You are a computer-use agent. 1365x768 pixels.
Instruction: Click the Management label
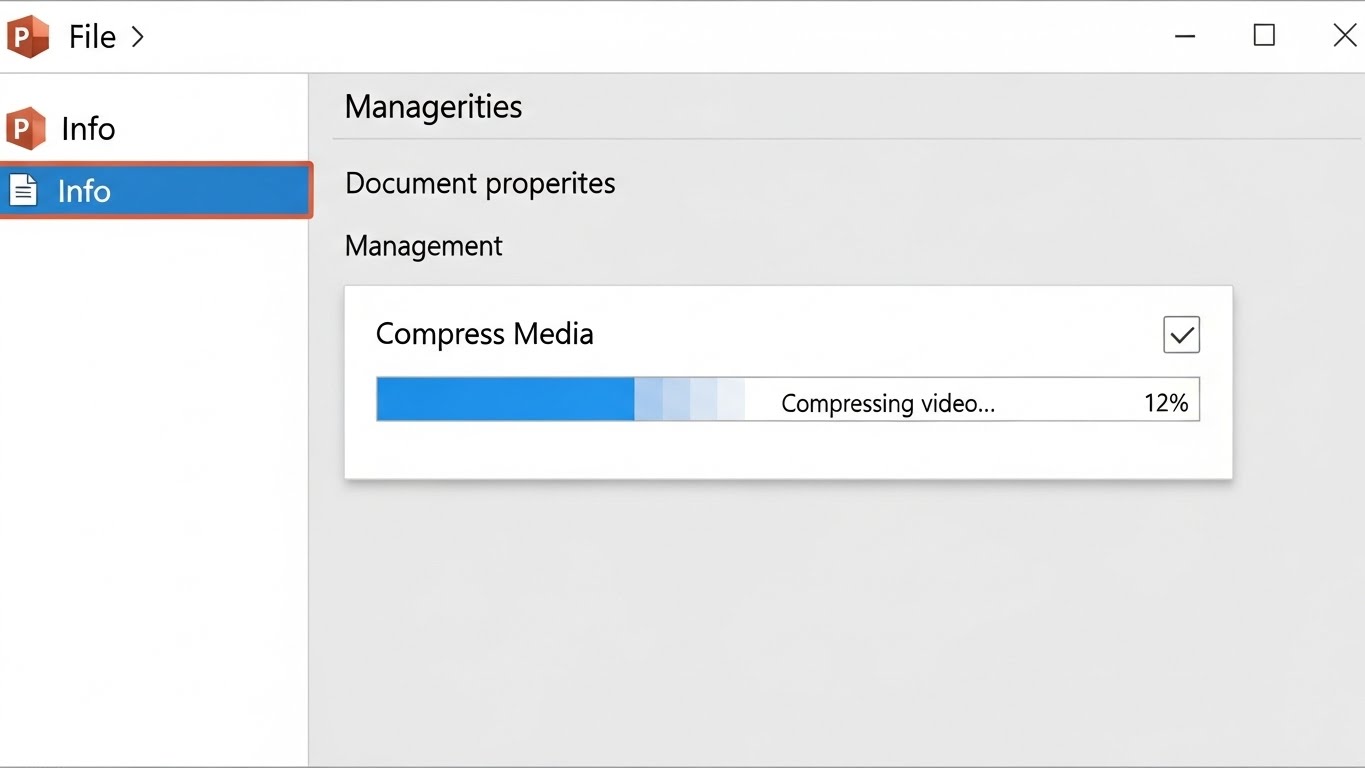pos(423,246)
